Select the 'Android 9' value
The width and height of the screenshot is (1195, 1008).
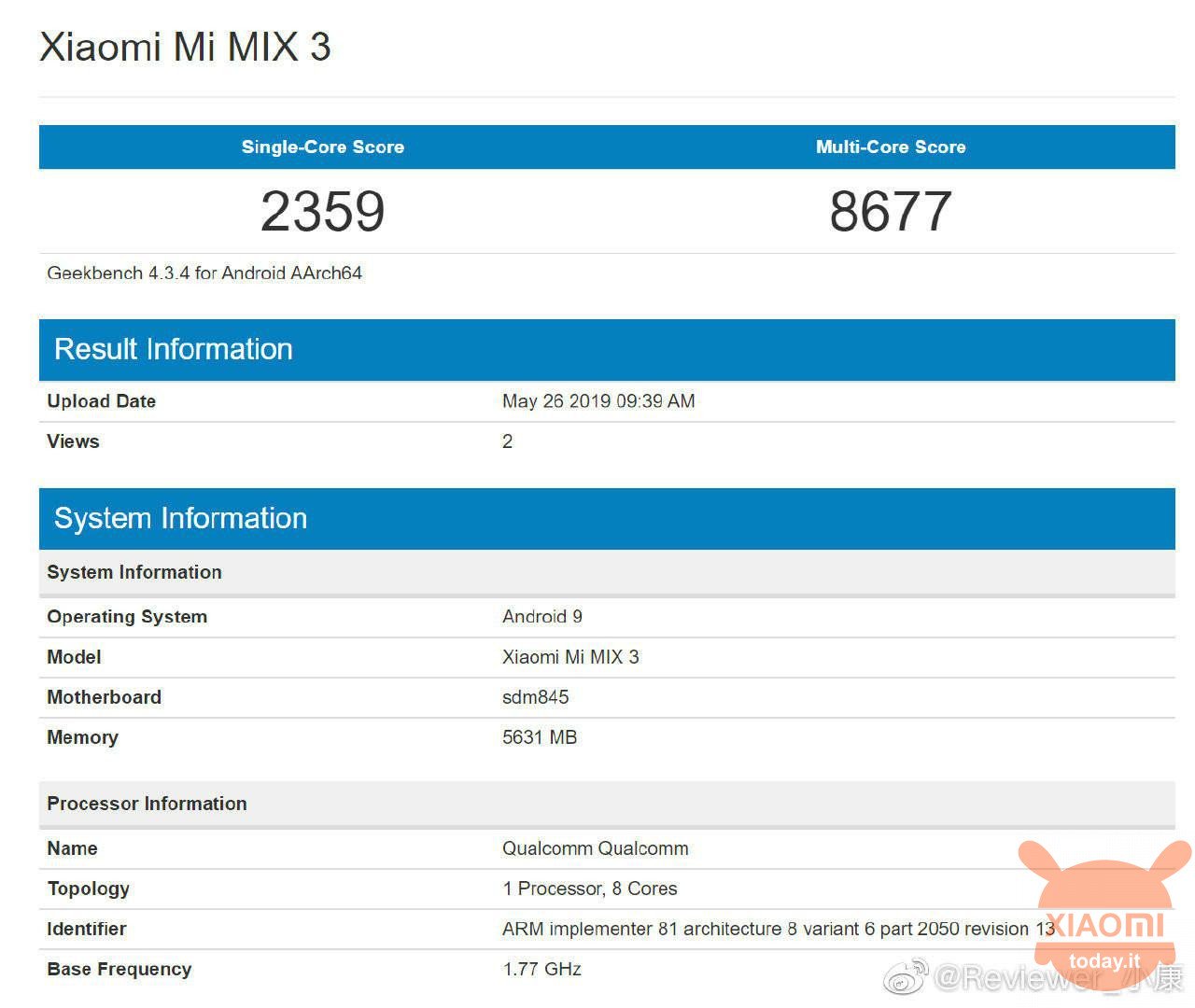pos(542,617)
